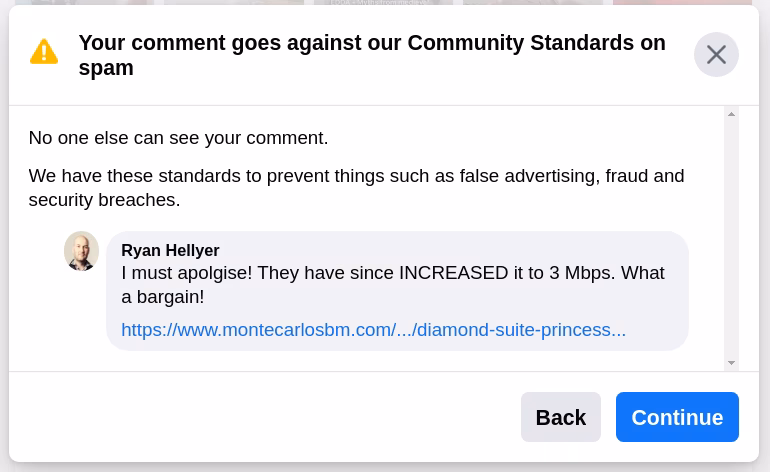
Task: Click the word "spam" in the heading
Action: 106,69
